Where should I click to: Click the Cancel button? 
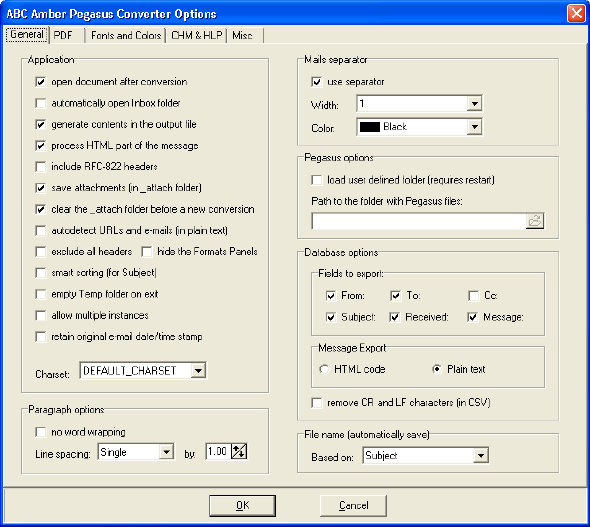pyautogui.click(x=353, y=506)
